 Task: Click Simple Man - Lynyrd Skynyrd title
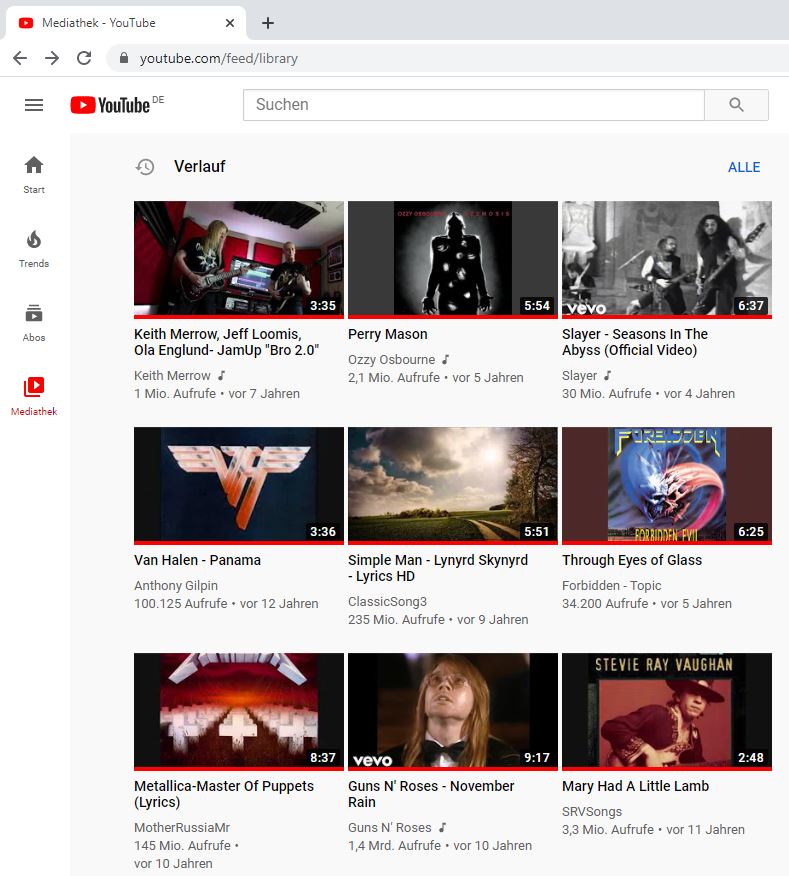tap(438, 568)
